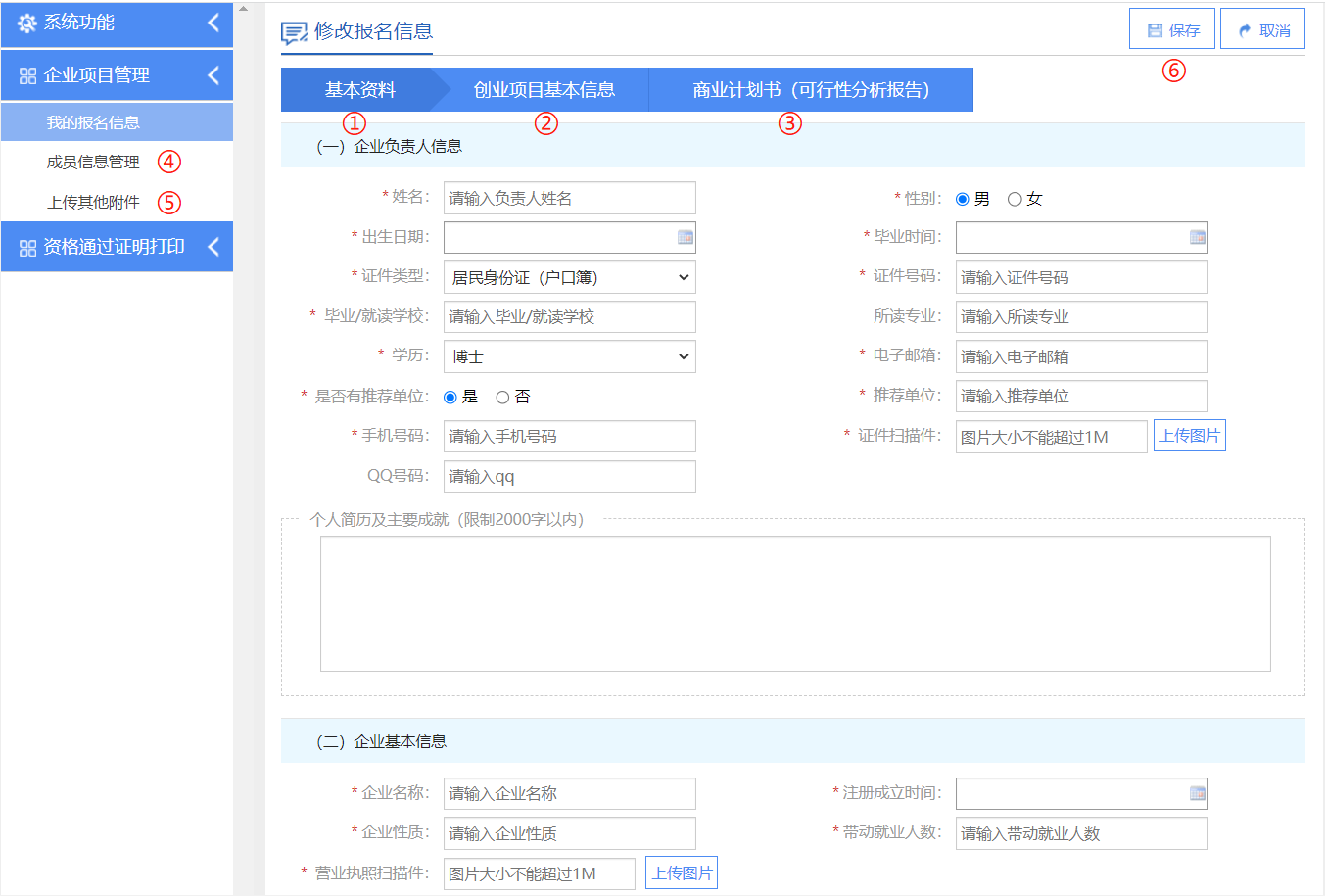Focus the 姓名 input field
This screenshot has height=896, width=1325.
570,198
